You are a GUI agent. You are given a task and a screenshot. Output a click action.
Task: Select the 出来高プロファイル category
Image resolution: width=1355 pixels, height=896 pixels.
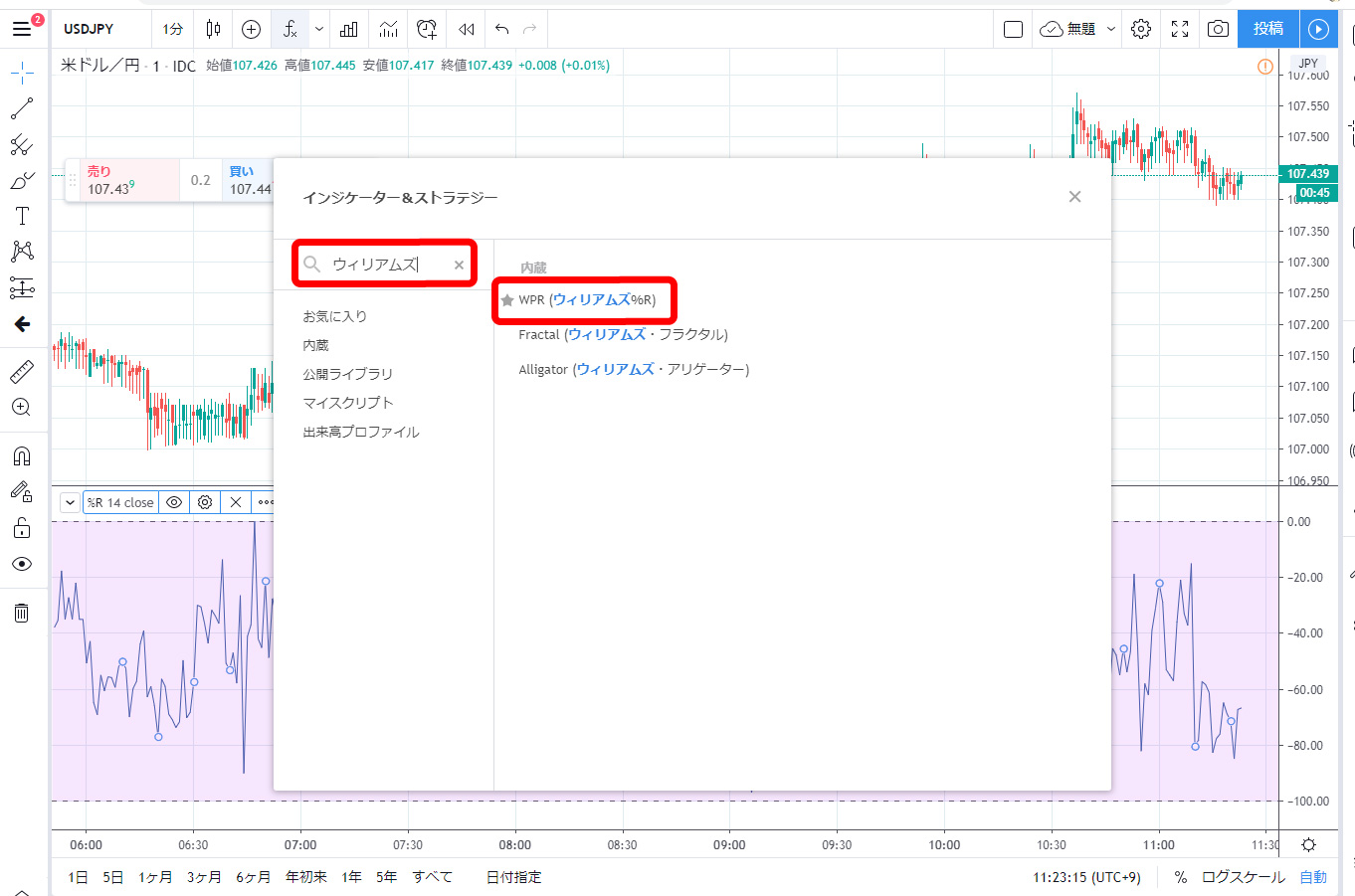tap(361, 432)
